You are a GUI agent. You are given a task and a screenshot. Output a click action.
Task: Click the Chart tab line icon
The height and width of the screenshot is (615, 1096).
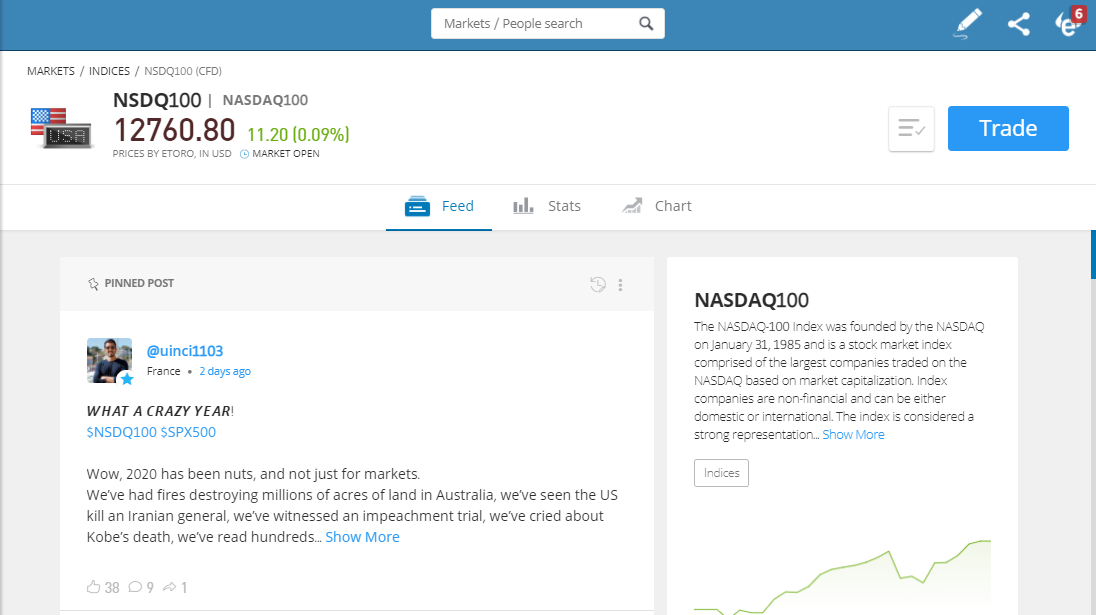tap(632, 205)
